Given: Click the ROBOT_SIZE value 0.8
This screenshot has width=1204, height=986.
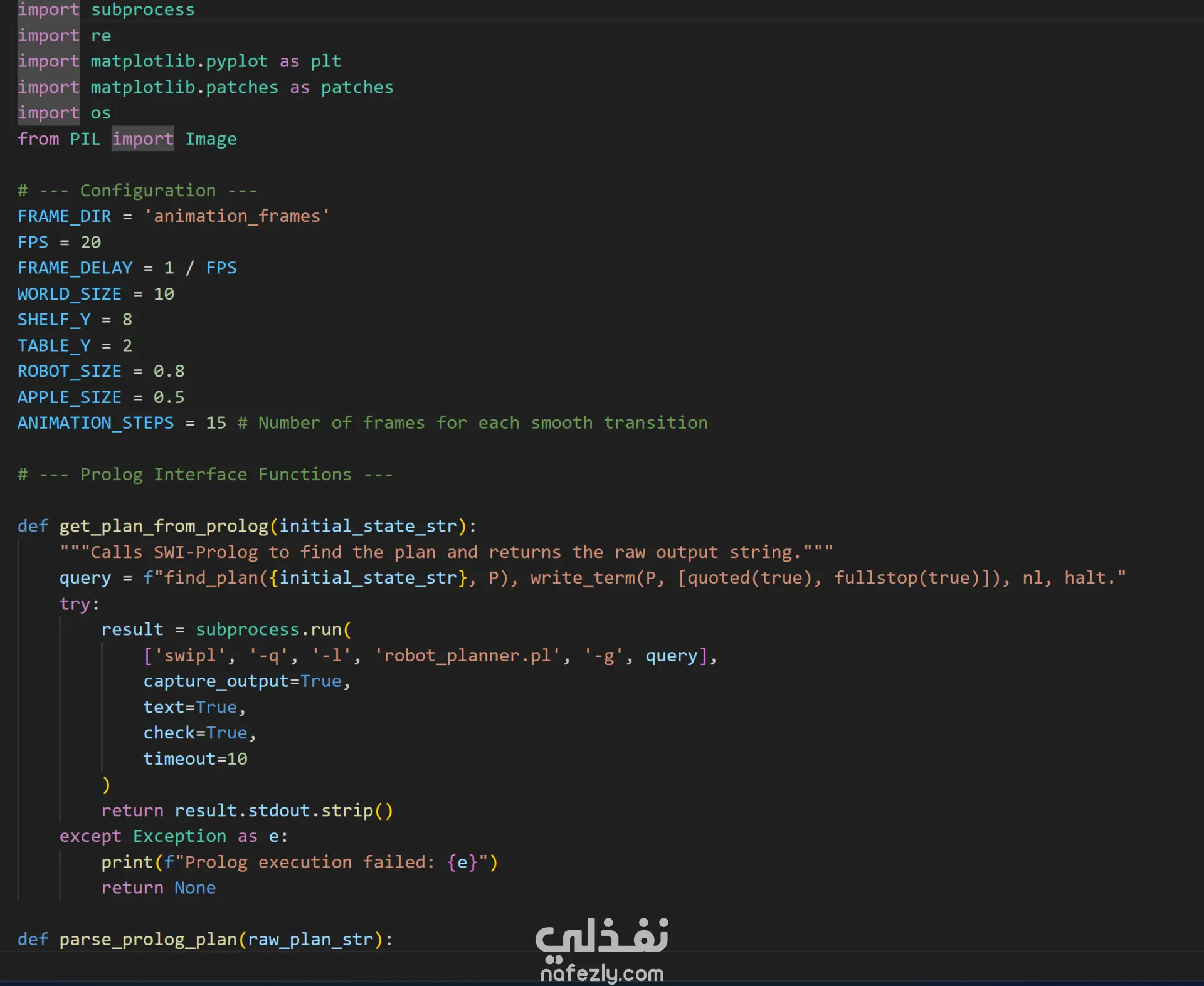Looking at the screenshot, I should click(169, 371).
